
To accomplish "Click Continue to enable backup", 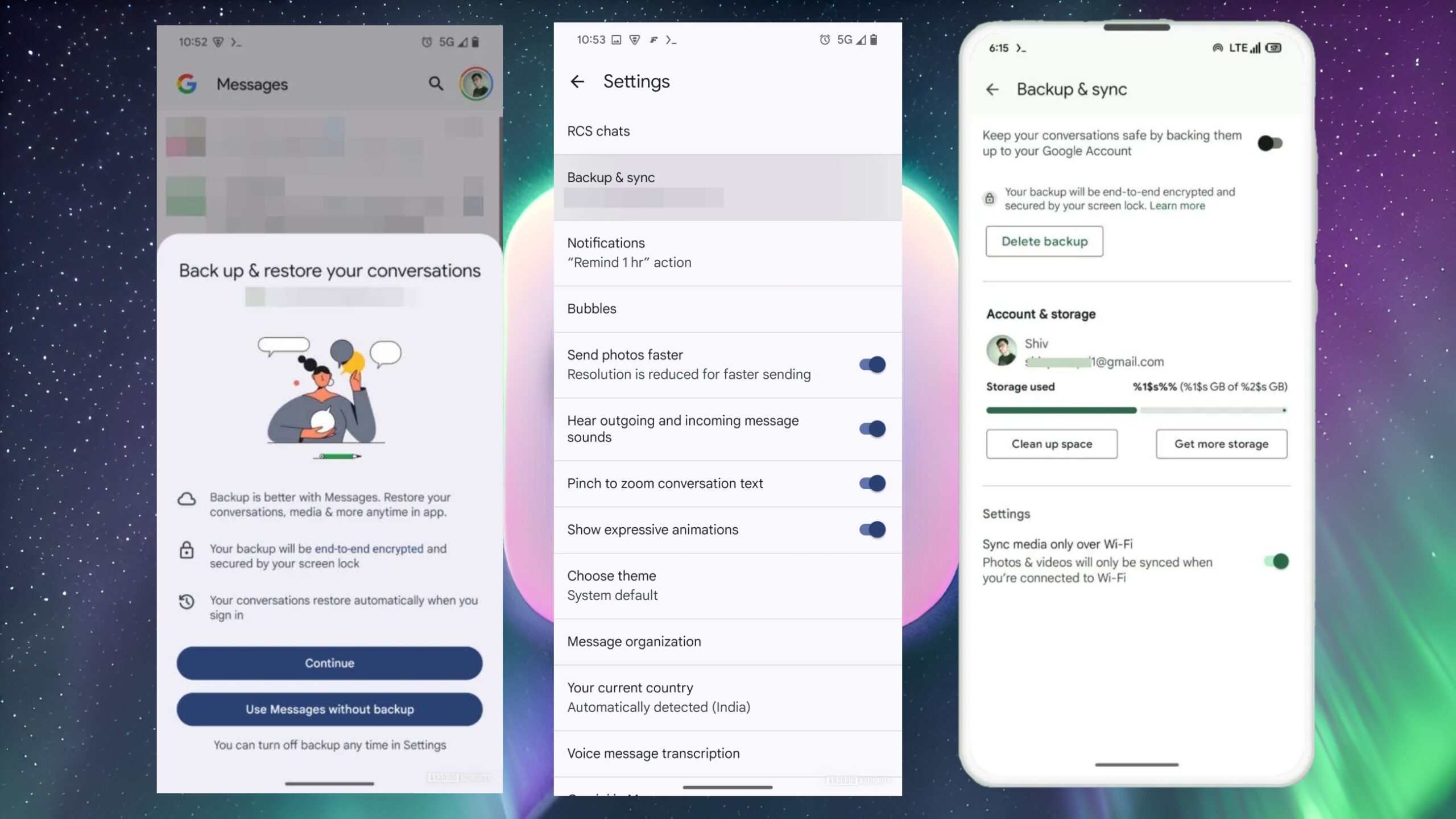I will click(x=329, y=663).
